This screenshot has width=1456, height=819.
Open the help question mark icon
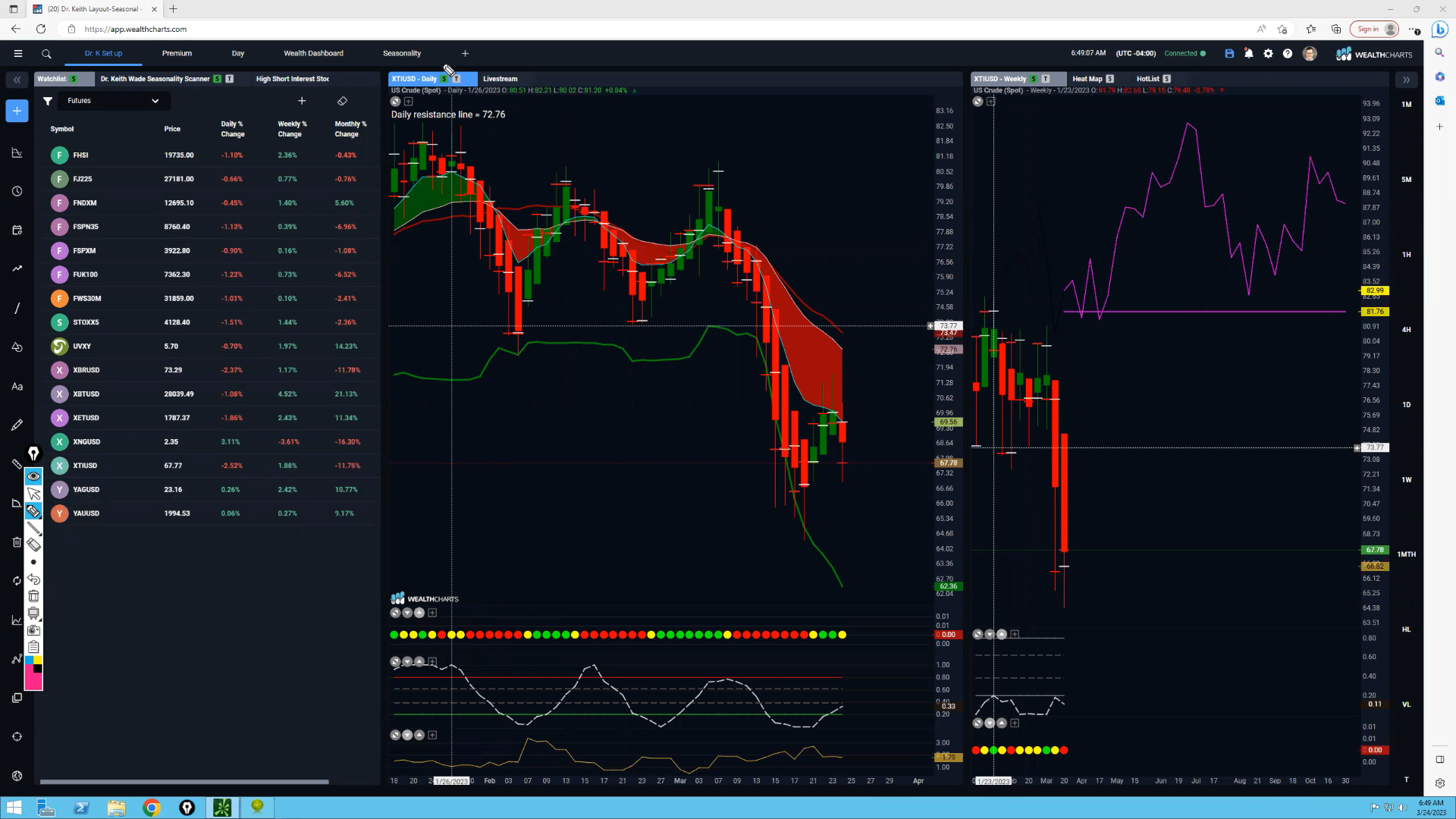pos(1288,54)
